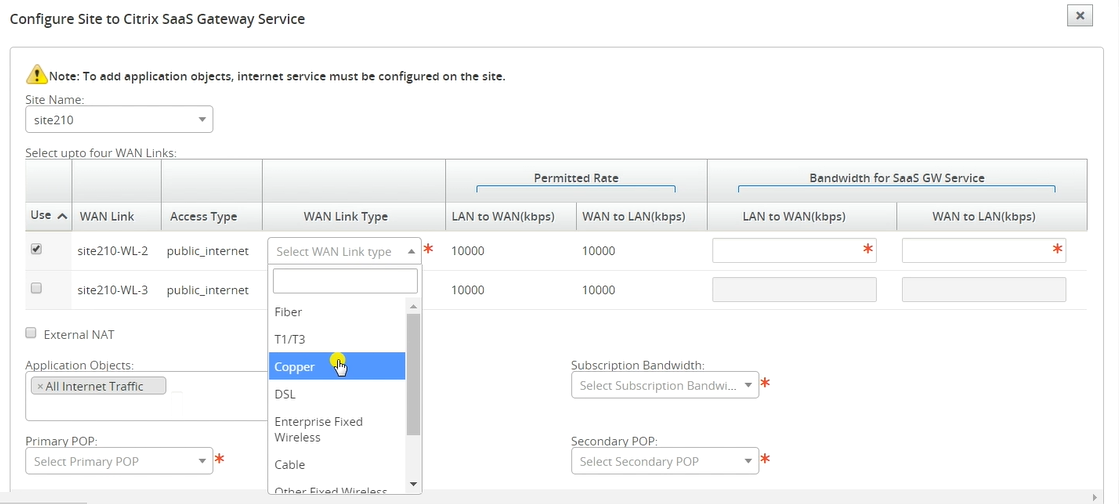
Task: Click the bottom-right horizontal scroll arrow
Action: pyautogui.click(x=1096, y=498)
